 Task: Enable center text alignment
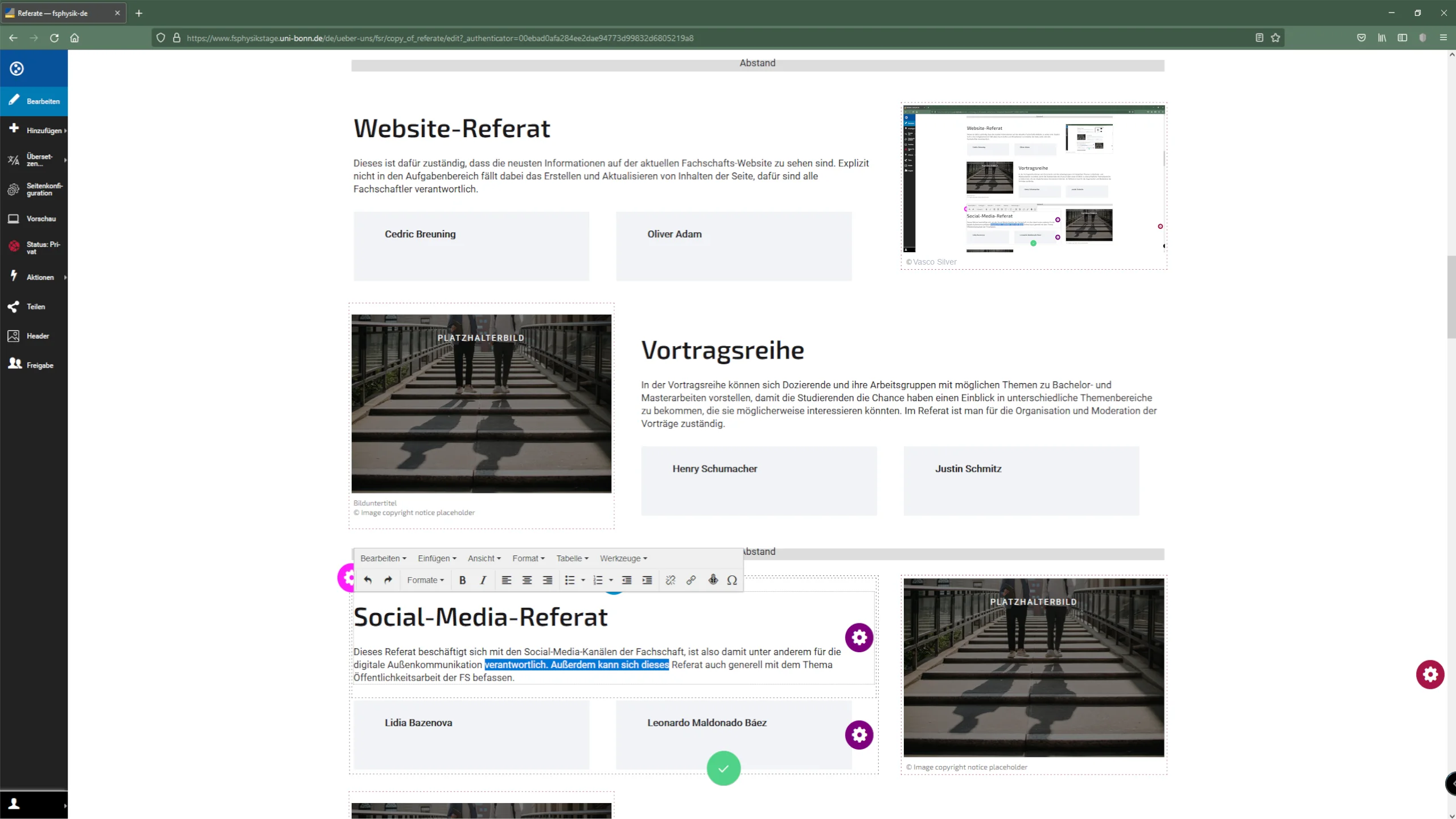click(x=527, y=580)
